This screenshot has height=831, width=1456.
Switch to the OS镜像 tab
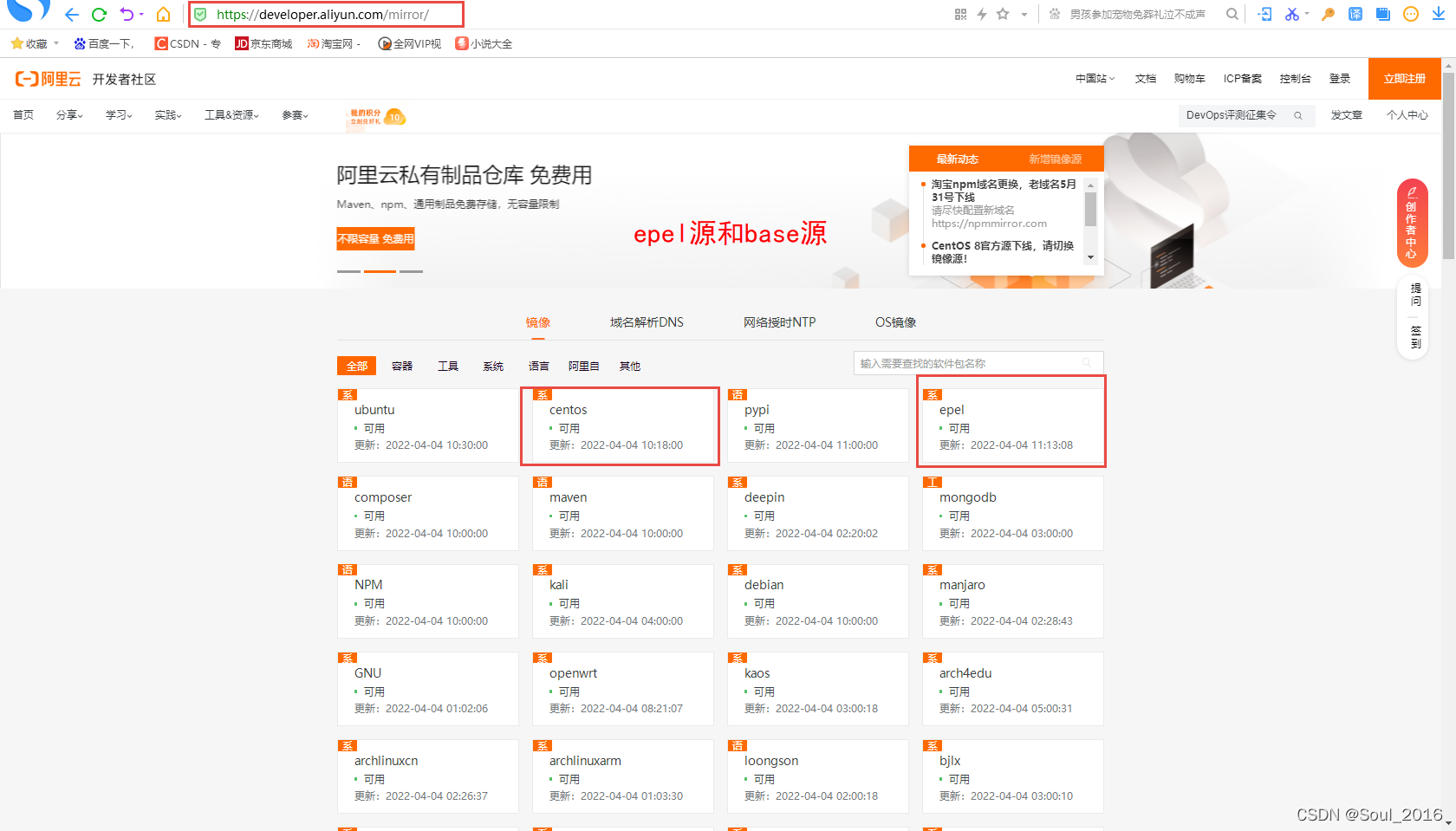pyautogui.click(x=895, y=322)
